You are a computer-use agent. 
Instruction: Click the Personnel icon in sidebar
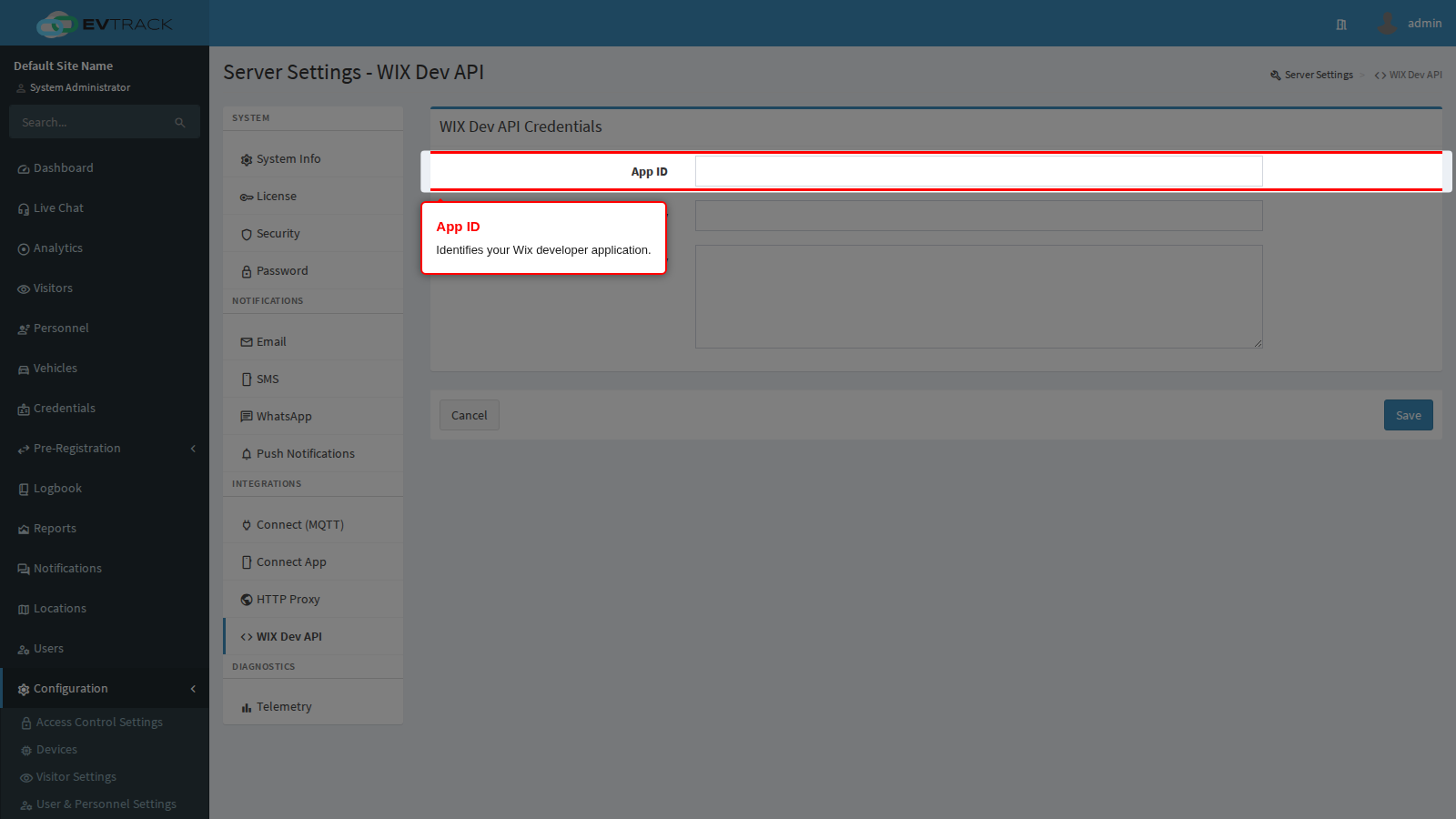[x=24, y=329]
